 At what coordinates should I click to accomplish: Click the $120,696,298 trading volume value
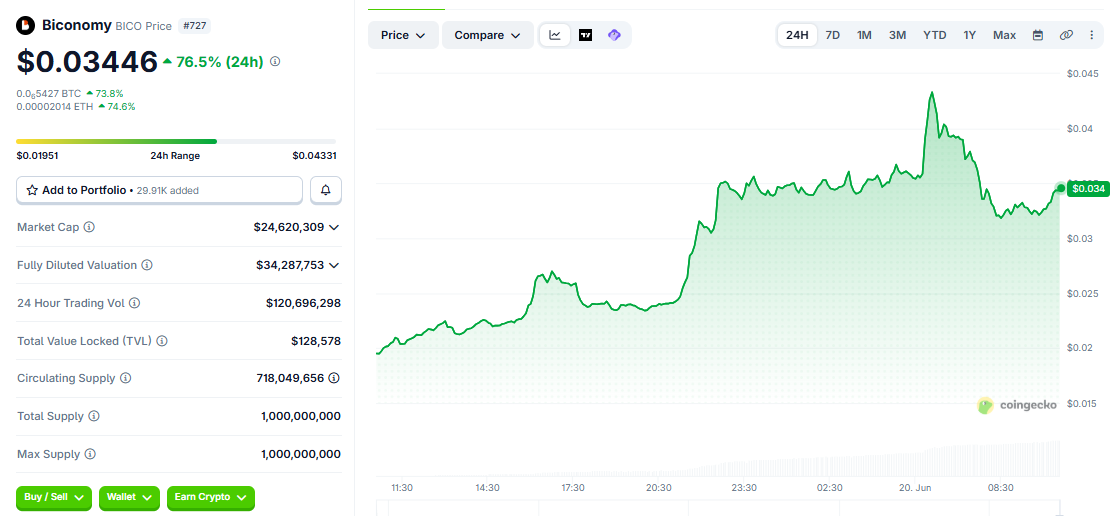pos(303,303)
